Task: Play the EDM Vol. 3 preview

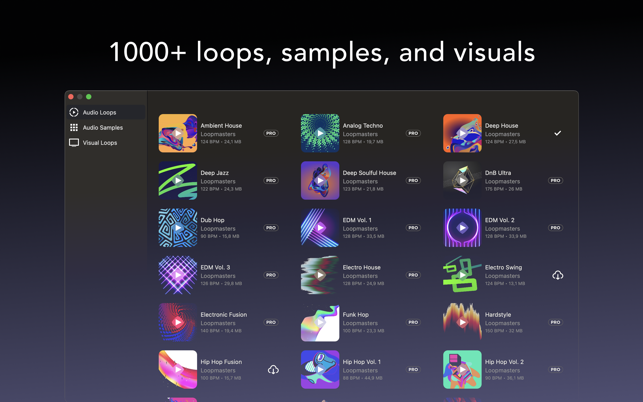Action: (x=178, y=275)
